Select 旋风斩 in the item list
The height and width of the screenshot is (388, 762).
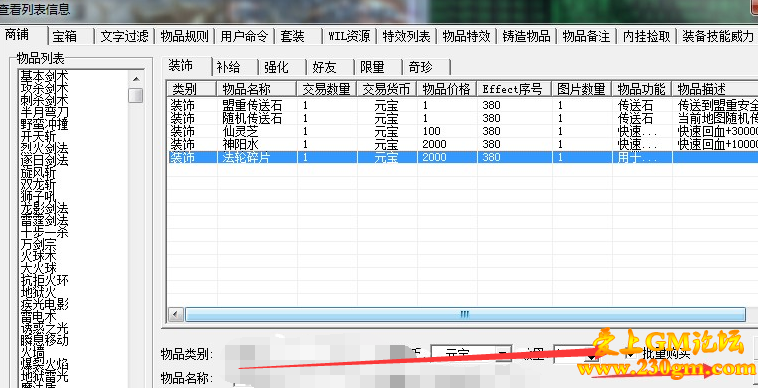[x=38, y=172]
